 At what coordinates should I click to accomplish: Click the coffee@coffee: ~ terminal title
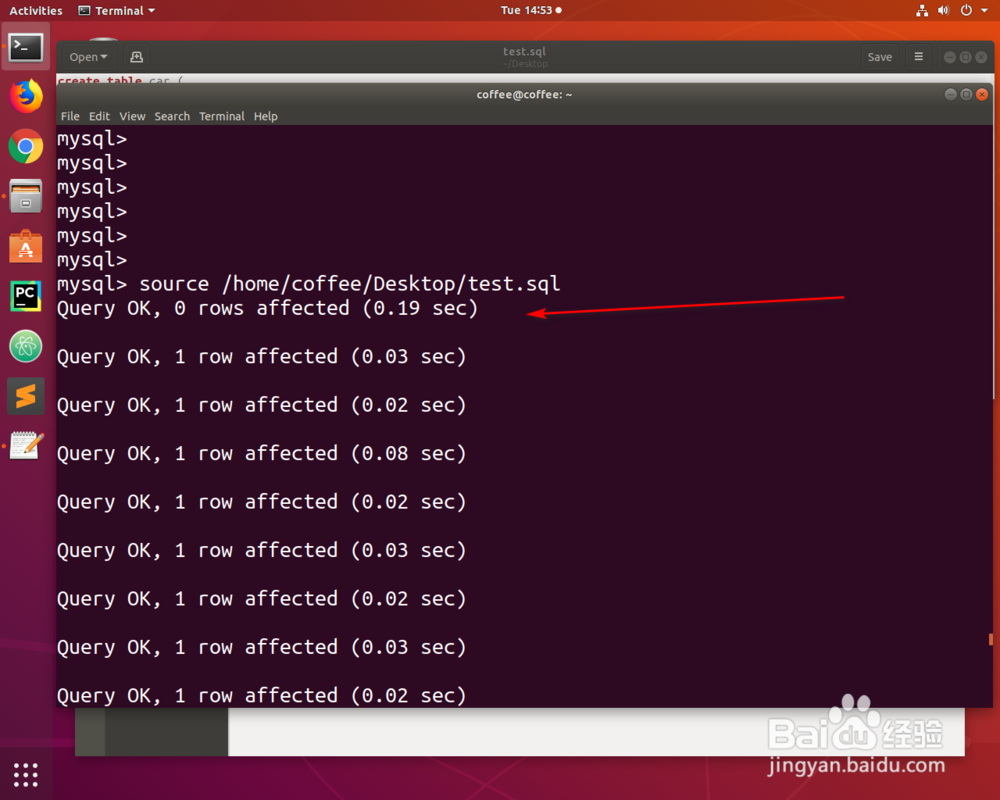524,94
